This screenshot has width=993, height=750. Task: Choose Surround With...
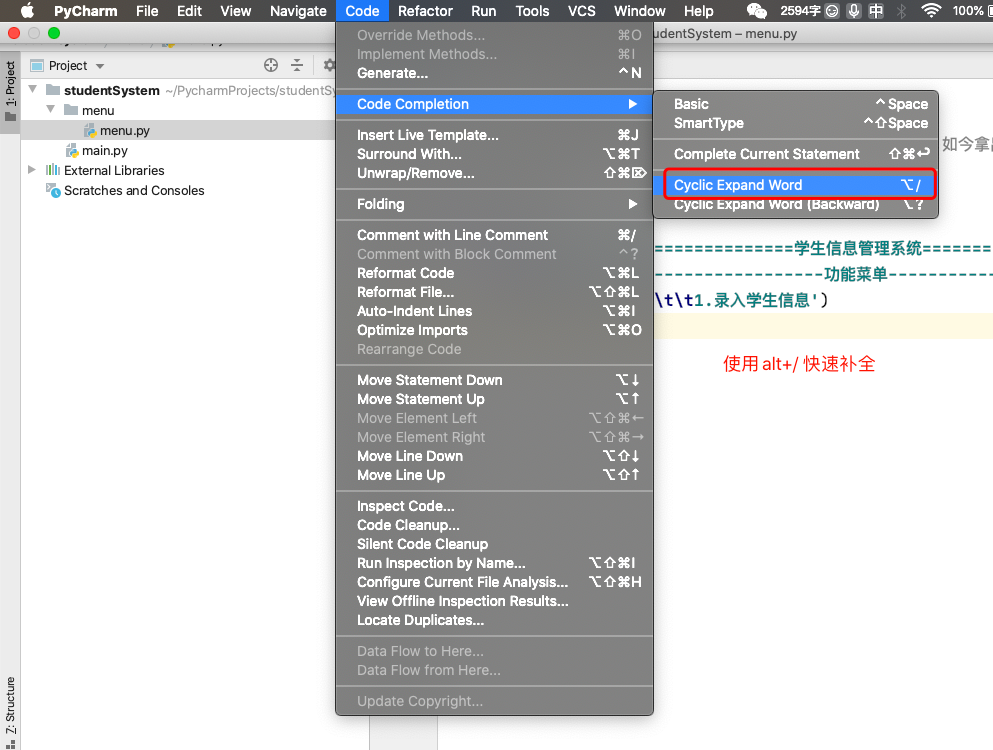494,154
